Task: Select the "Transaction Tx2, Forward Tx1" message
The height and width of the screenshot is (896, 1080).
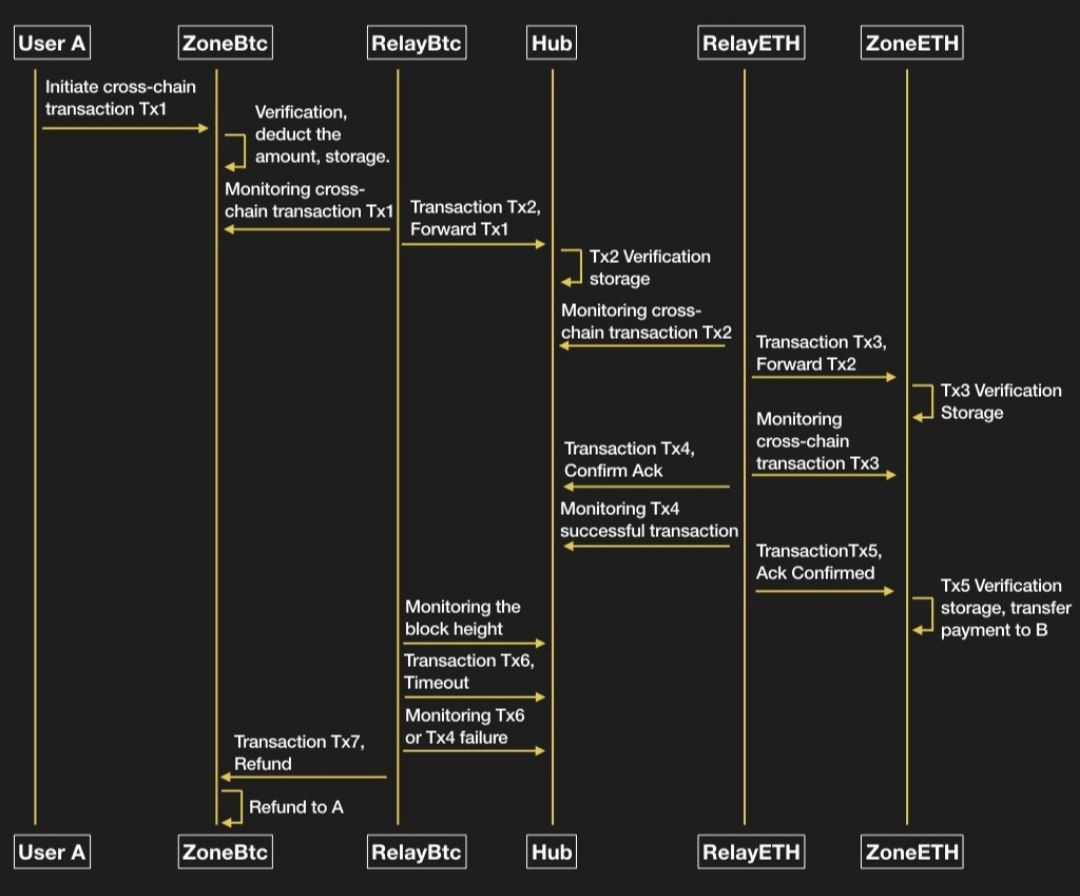Action: tap(475, 217)
